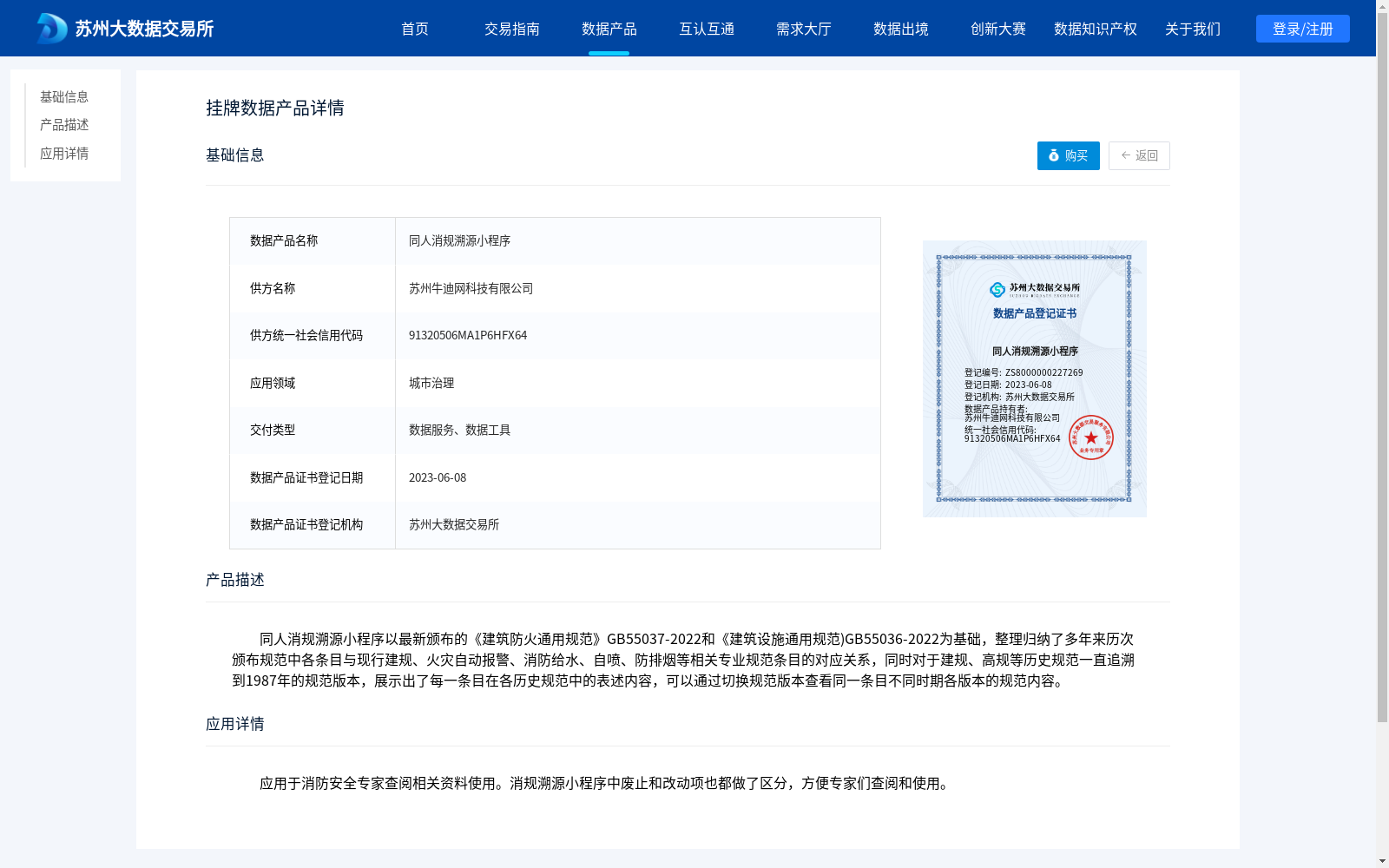
Task: Click the 产品描述 section heading
Action: [x=235, y=580]
